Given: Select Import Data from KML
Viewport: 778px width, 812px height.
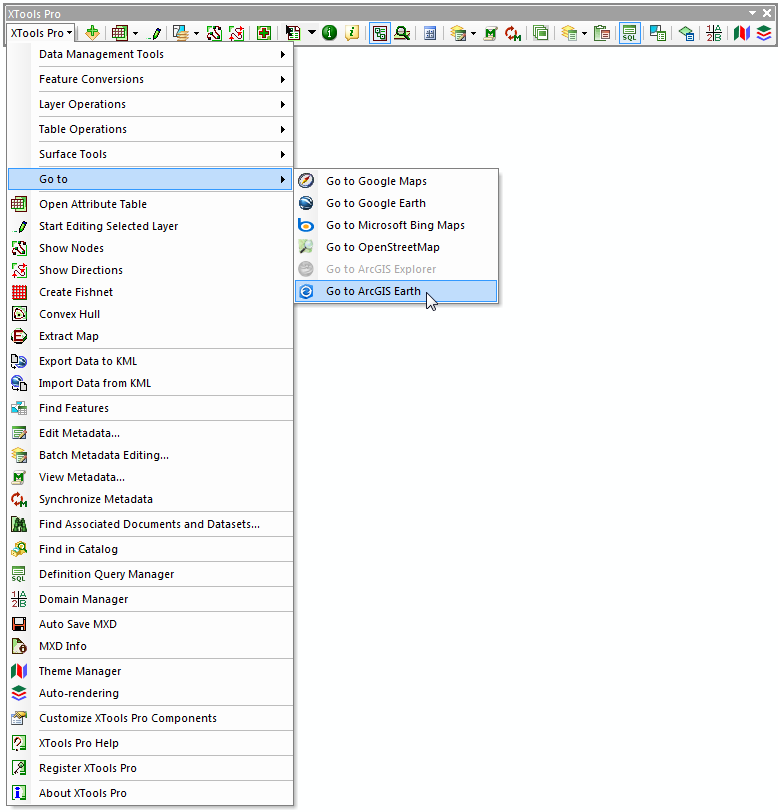Looking at the screenshot, I should pyautogui.click(x=150, y=383).
